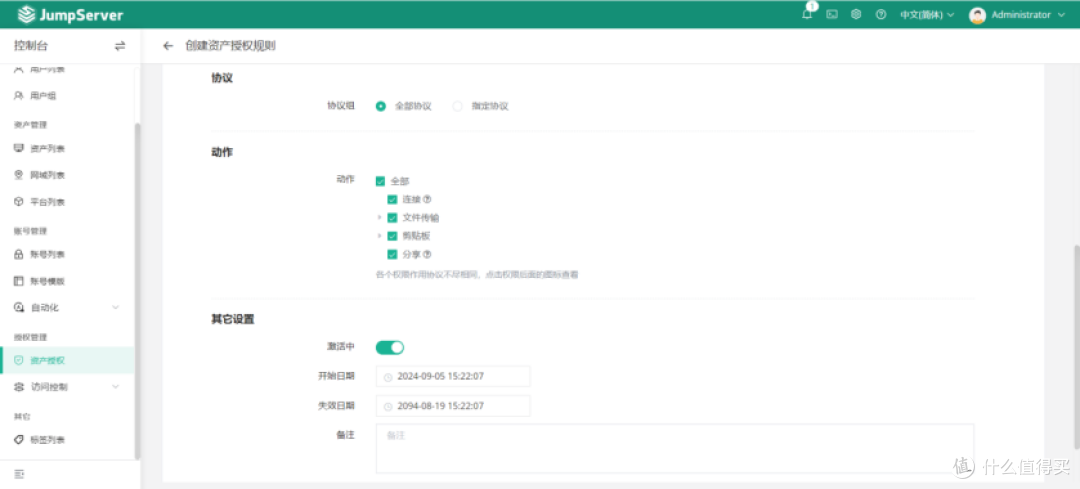Open the notification bell
The width and height of the screenshot is (1080, 489).
[807, 14]
